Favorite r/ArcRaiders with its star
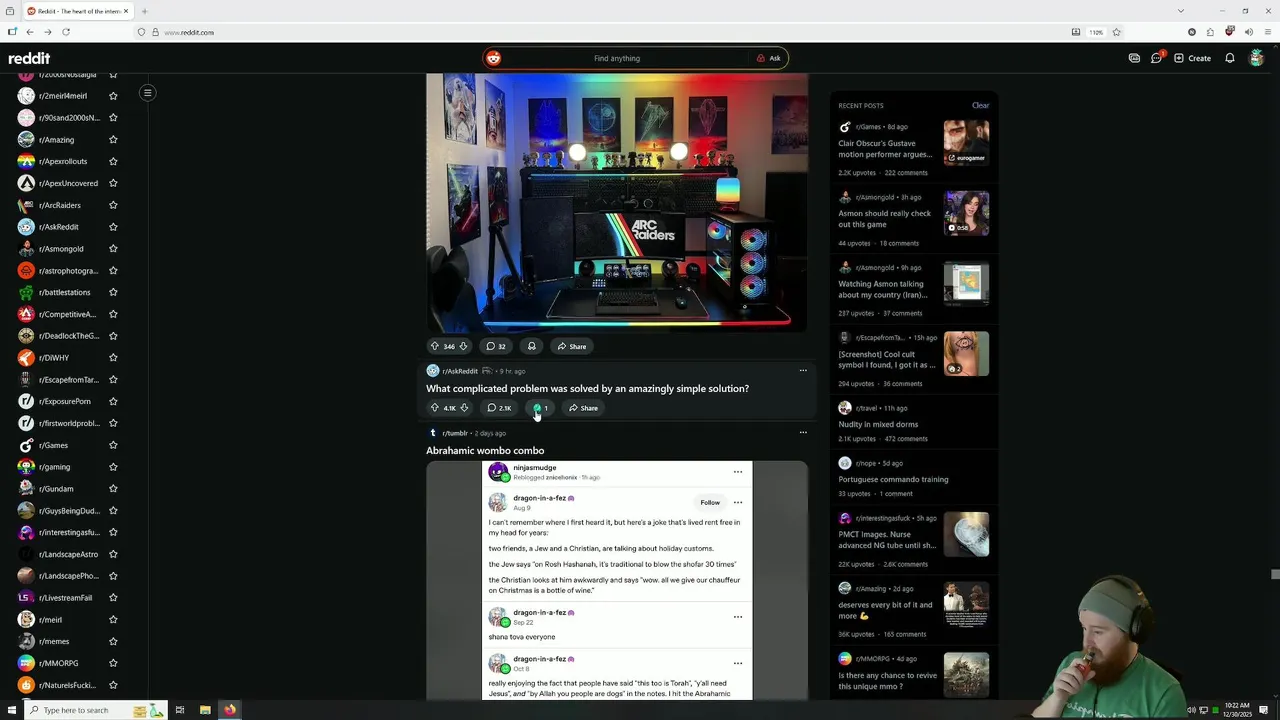Screen dimensions: 1280x720 [113, 205]
